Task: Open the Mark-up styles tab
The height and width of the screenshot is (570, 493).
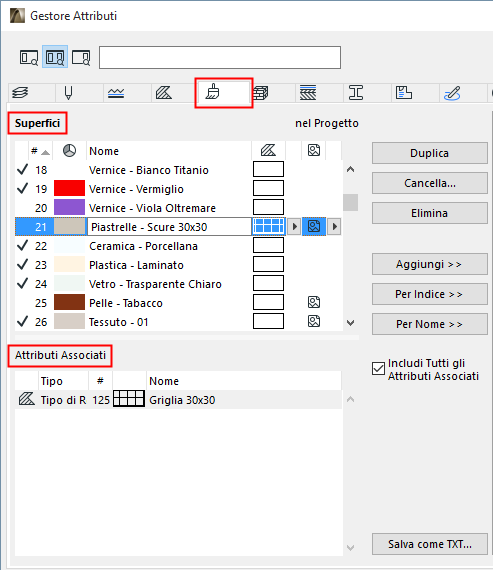Action: [x=452, y=92]
